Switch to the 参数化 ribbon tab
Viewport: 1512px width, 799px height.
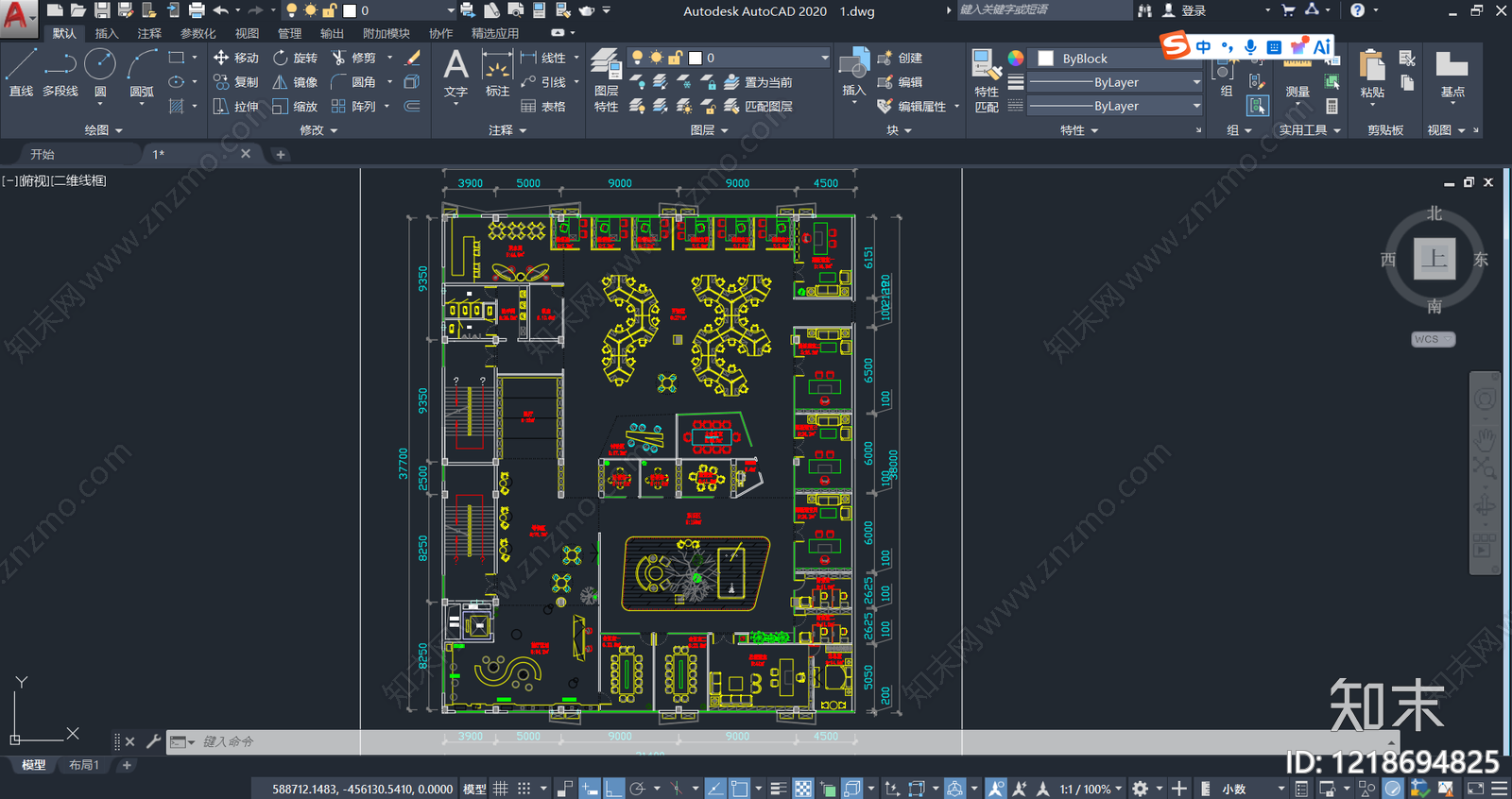point(198,33)
